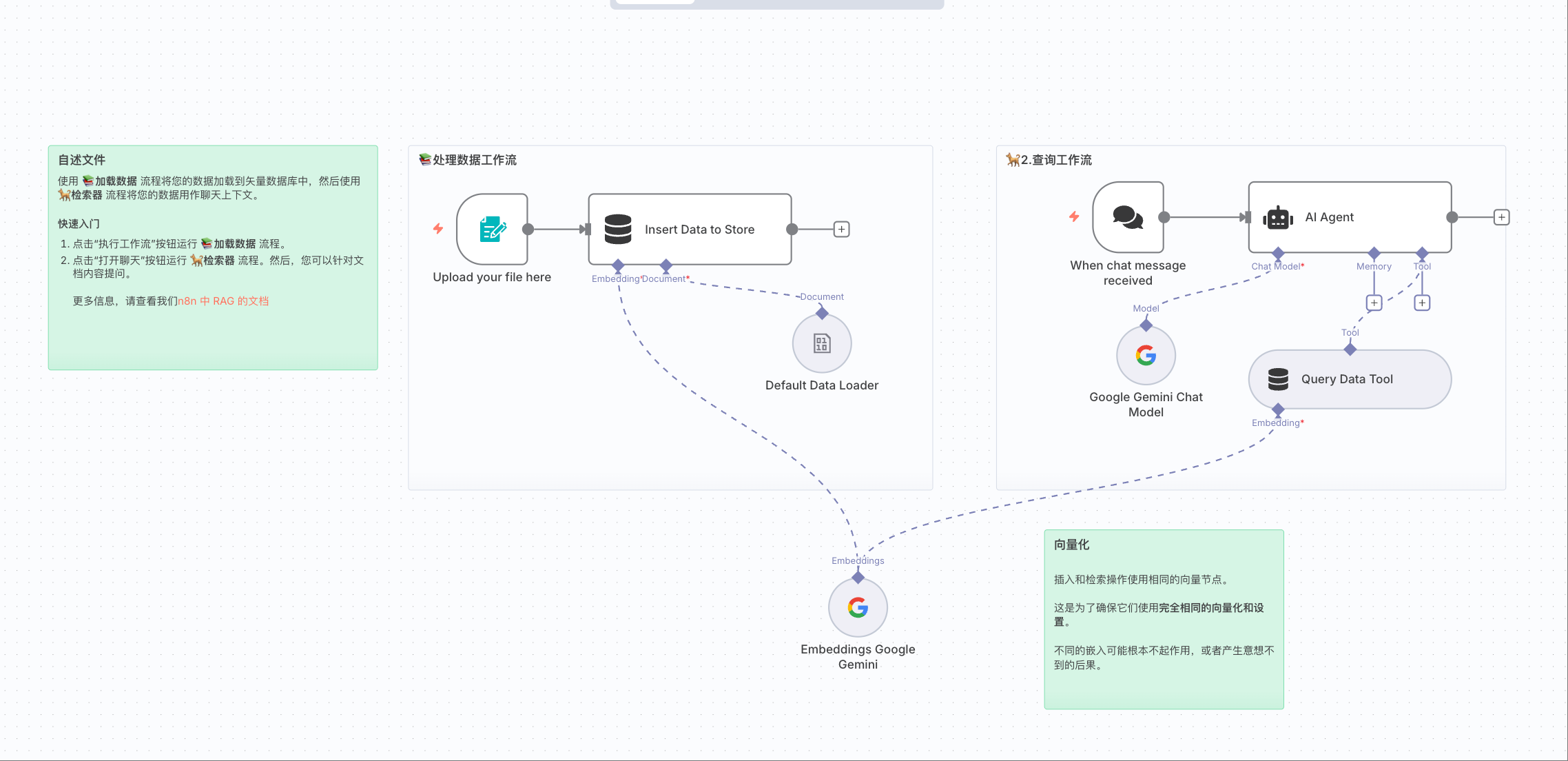Image resolution: width=1568 pixels, height=761 pixels.
Task: Click the Embeddings connector above Embeddings Google Gemini
Action: tap(858, 578)
